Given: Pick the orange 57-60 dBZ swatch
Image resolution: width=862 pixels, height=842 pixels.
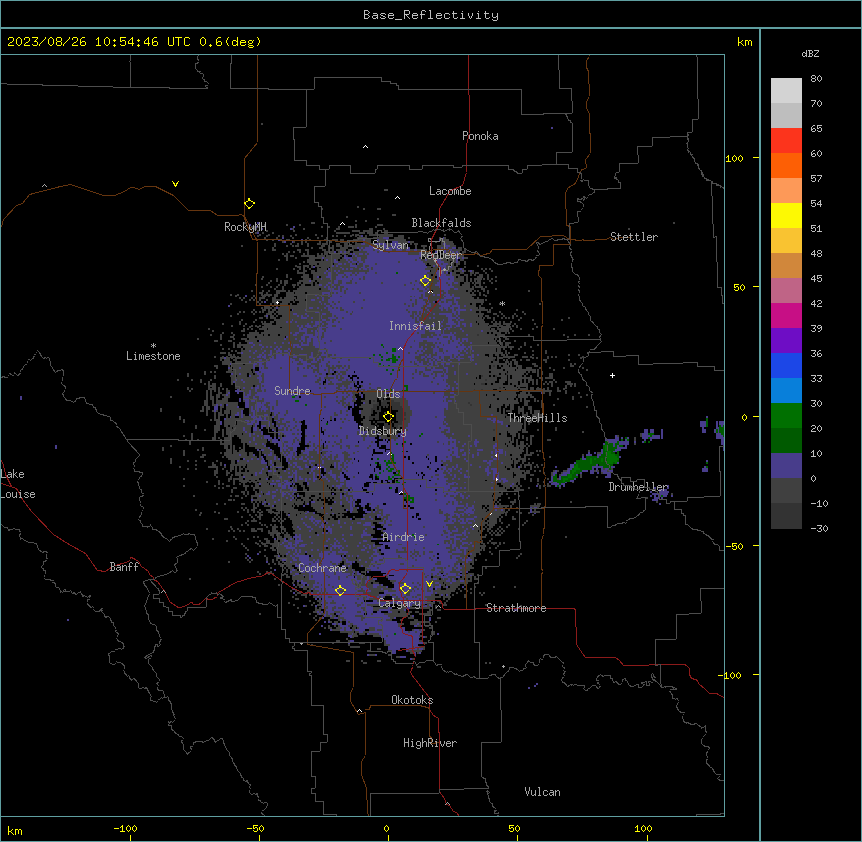Looking at the screenshot, I should pyautogui.click(x=786, y=165).
